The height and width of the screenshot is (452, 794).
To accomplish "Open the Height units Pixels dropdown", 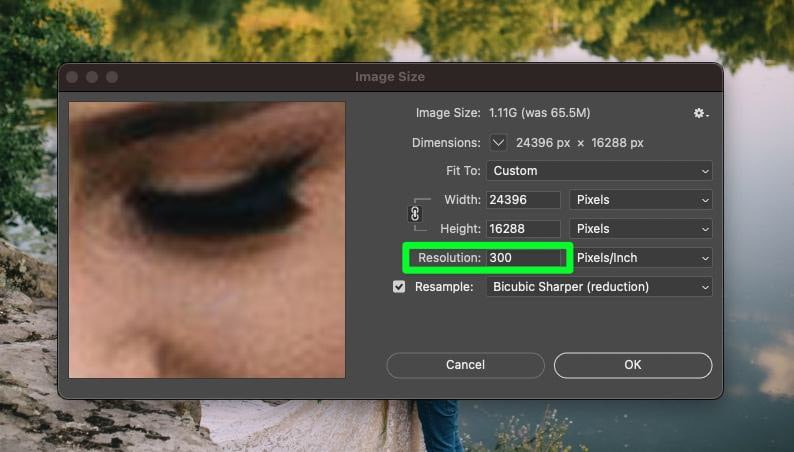I will click(x=640, y=229).
